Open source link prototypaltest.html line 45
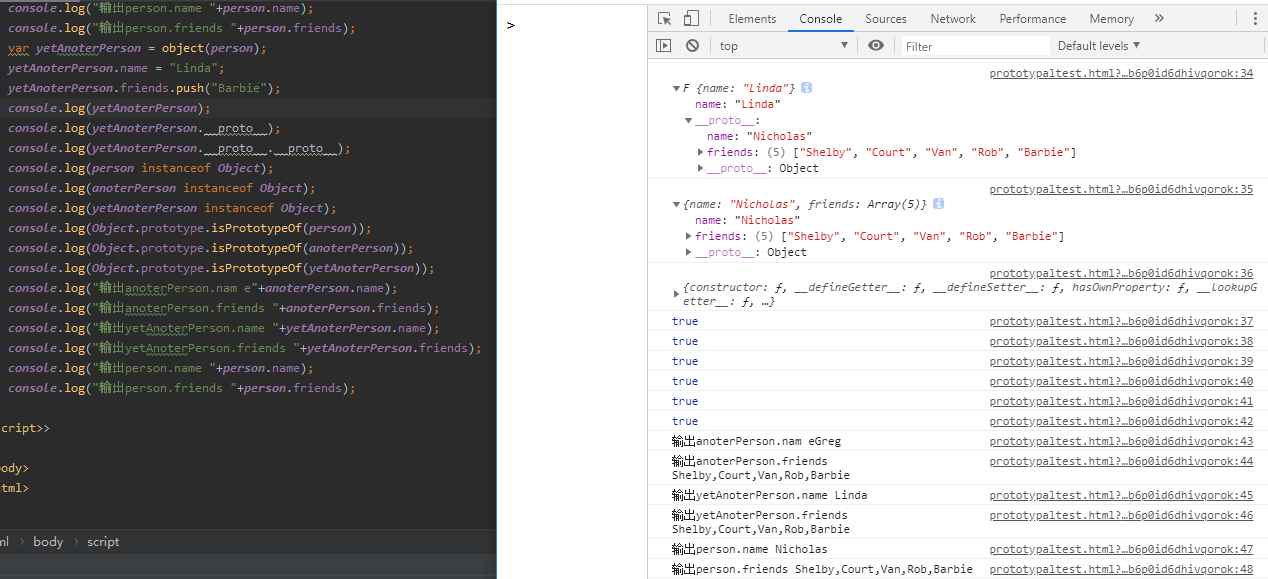This screenshot has height=579, width=1268. click(x=1121, y=495)
